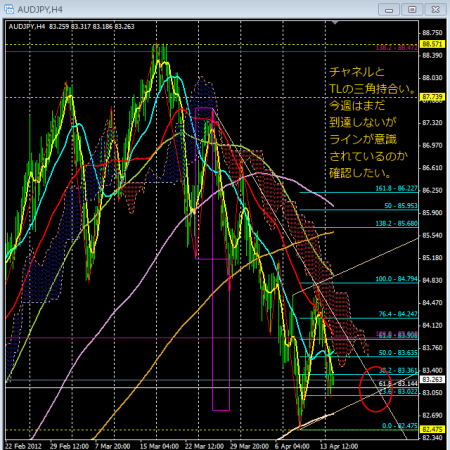Close the AUDJPY,H4 chart window
The width and height of the screenshot is (450, 450).
(435, 9)
